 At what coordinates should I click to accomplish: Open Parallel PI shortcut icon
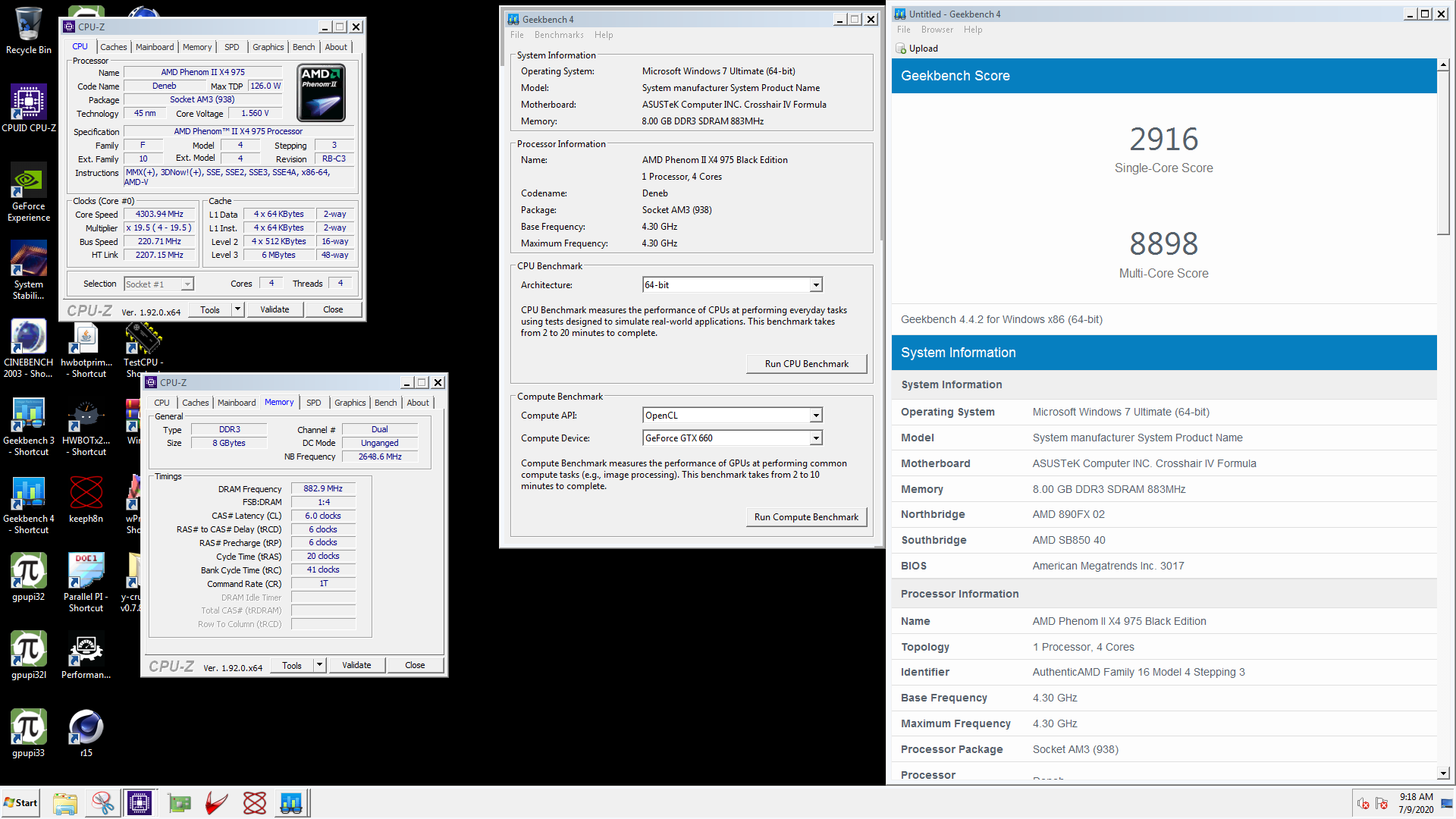click(86, 582)
